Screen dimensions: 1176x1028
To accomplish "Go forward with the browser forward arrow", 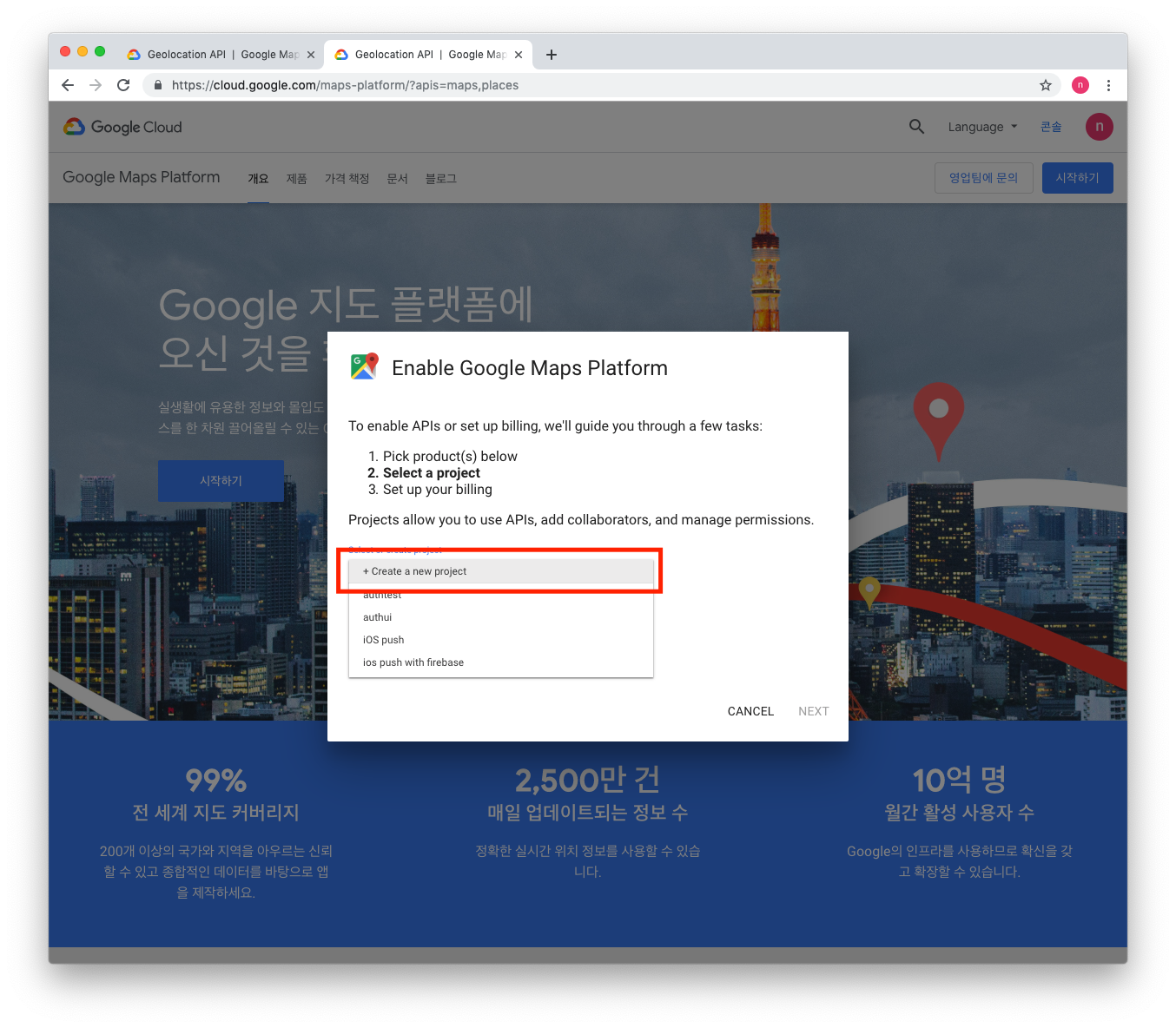I will (96, 85).
